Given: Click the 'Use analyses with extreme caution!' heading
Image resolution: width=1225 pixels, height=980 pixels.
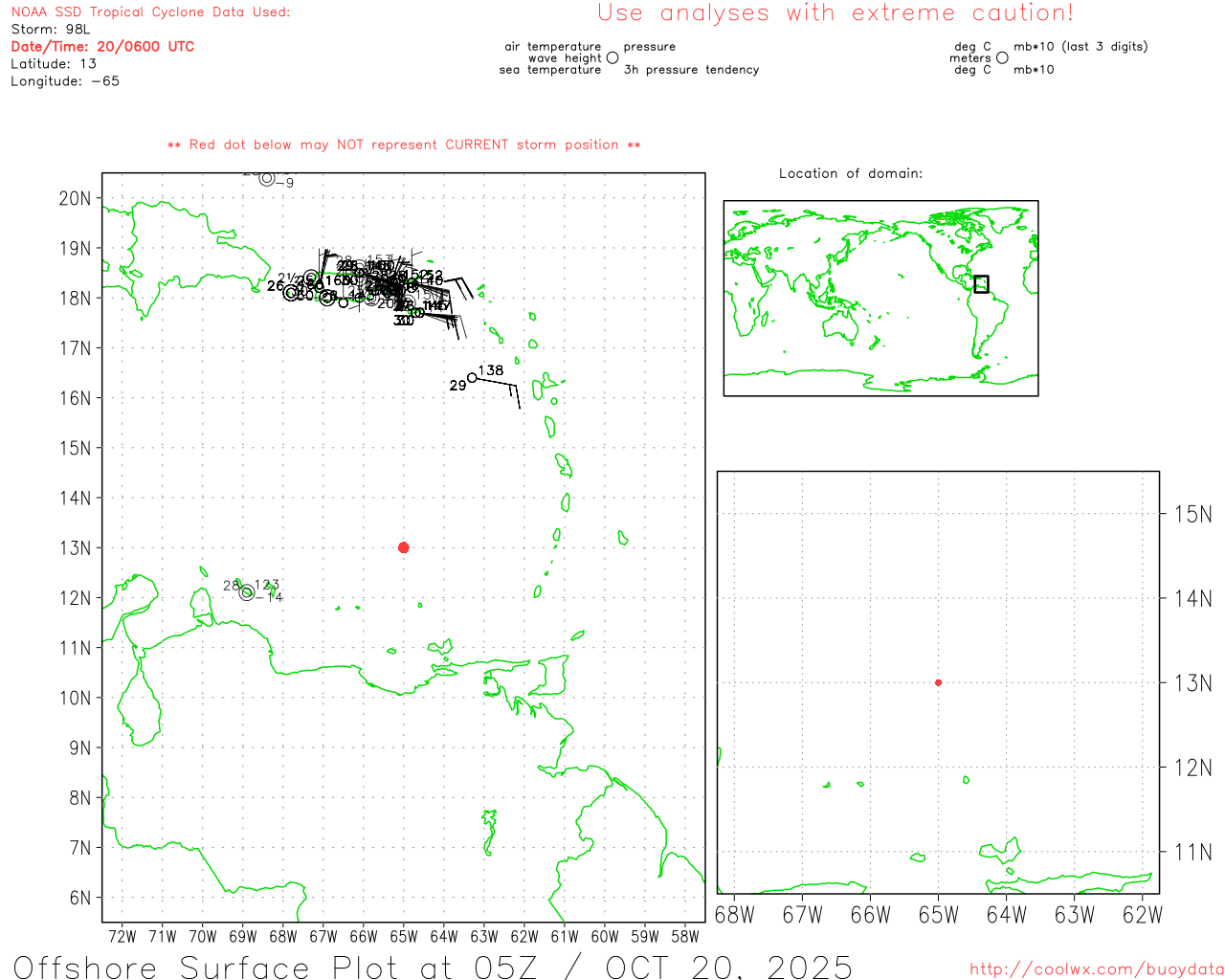Looking at the screenshot, I should point(835,13).
